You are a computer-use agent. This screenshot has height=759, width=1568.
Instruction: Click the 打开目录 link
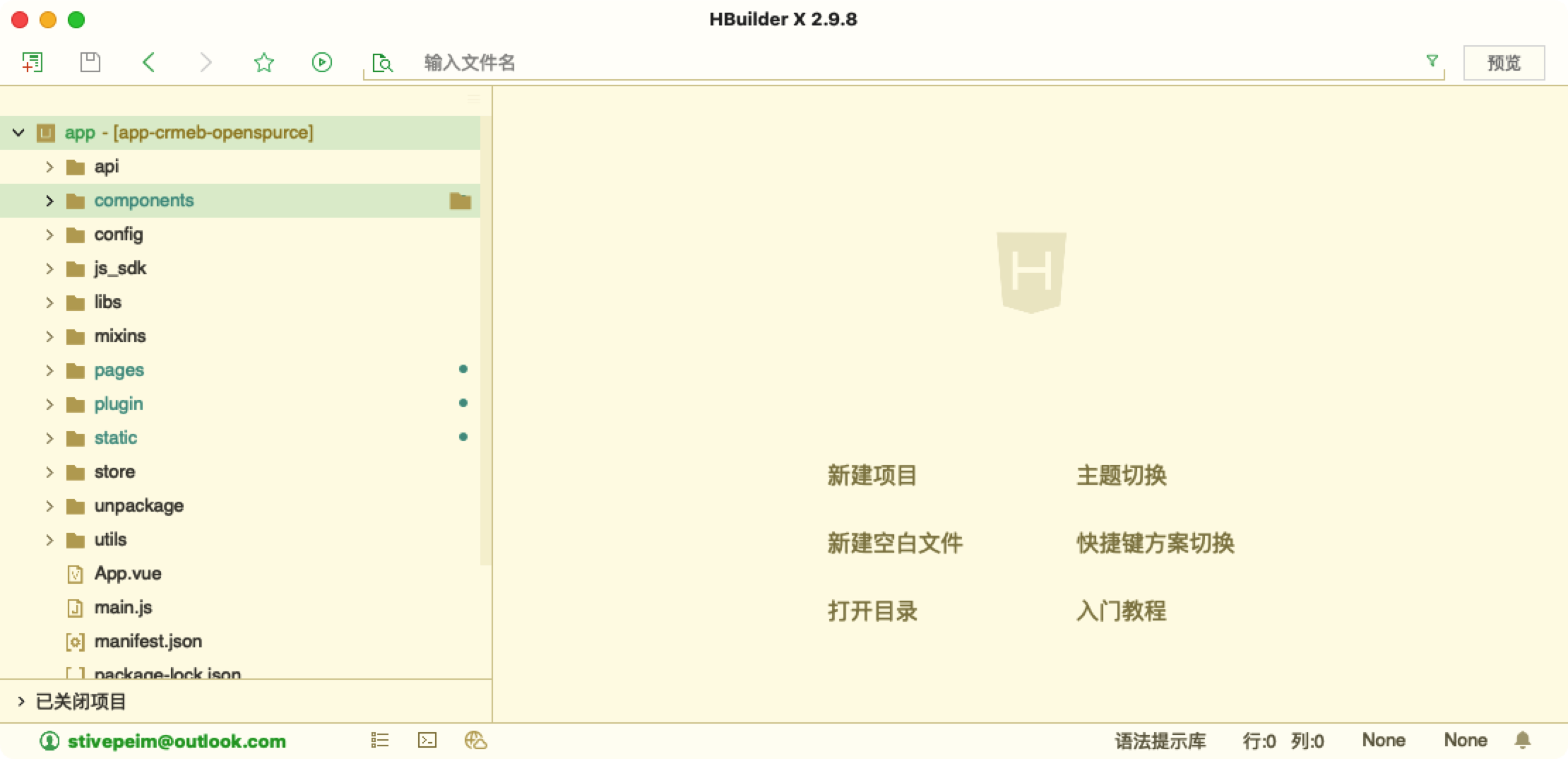pyautogui.click(x=872, y=611)
